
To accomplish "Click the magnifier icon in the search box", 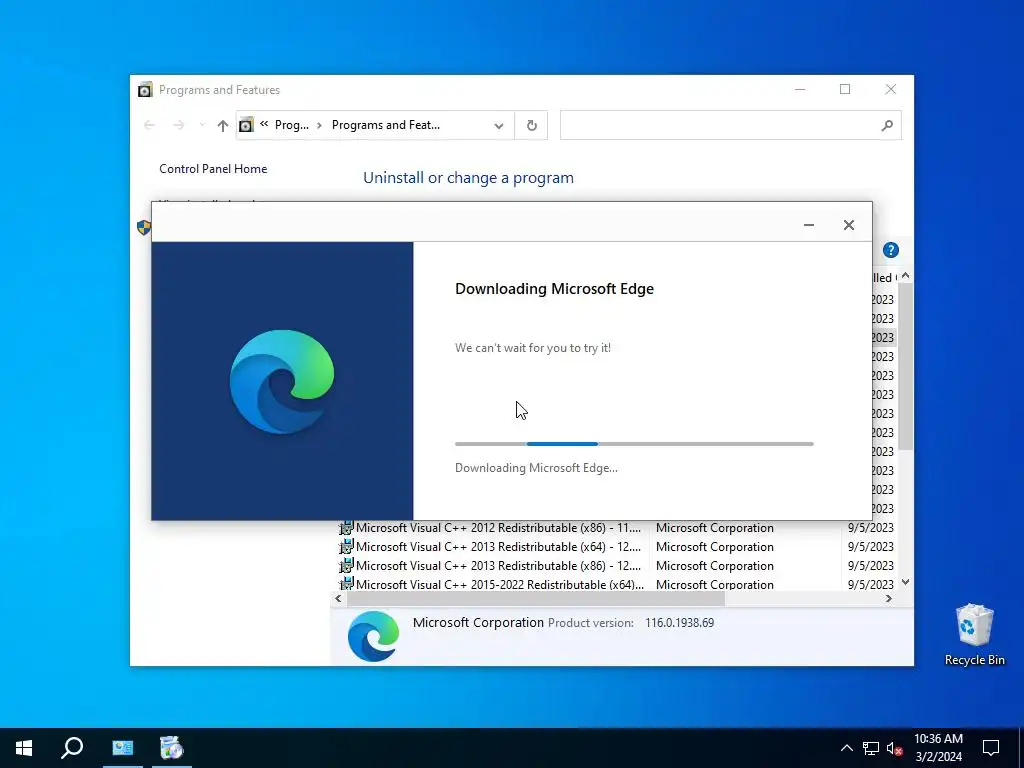I will [x=887, y=125].
